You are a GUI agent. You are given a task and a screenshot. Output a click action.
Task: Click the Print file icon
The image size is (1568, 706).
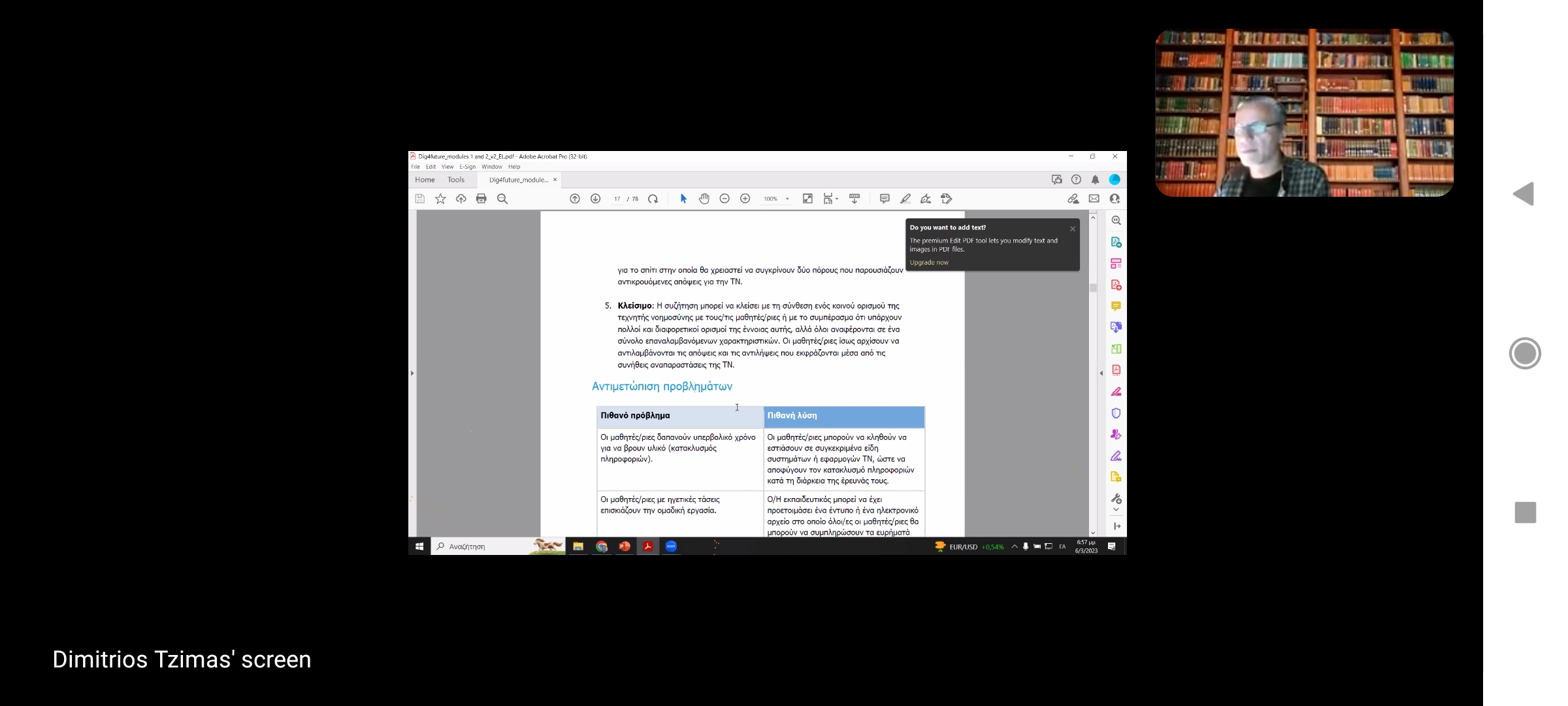tap(482, 199)
